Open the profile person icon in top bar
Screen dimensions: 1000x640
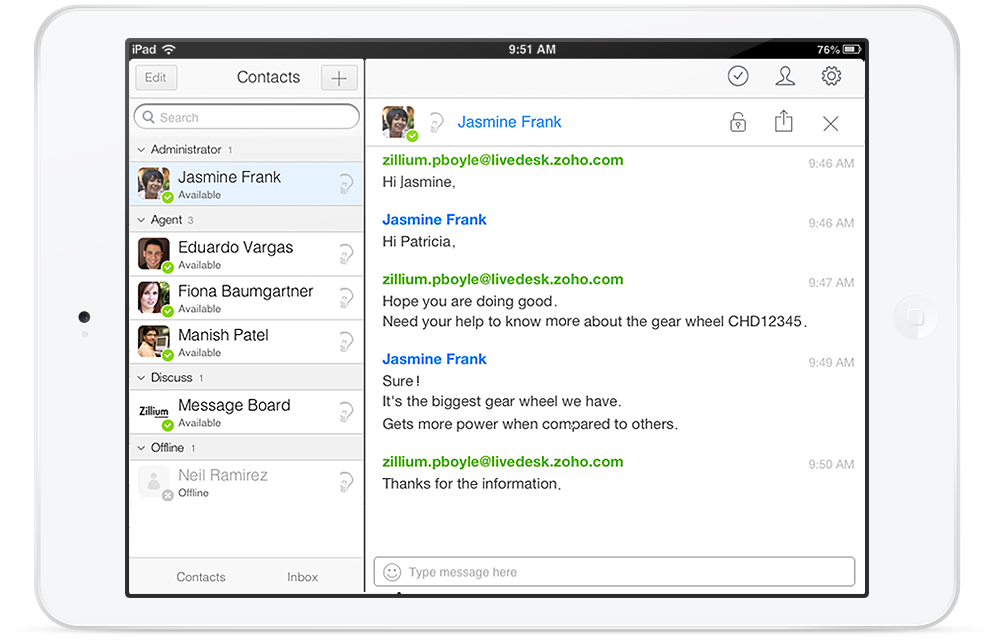click(784, 76)
